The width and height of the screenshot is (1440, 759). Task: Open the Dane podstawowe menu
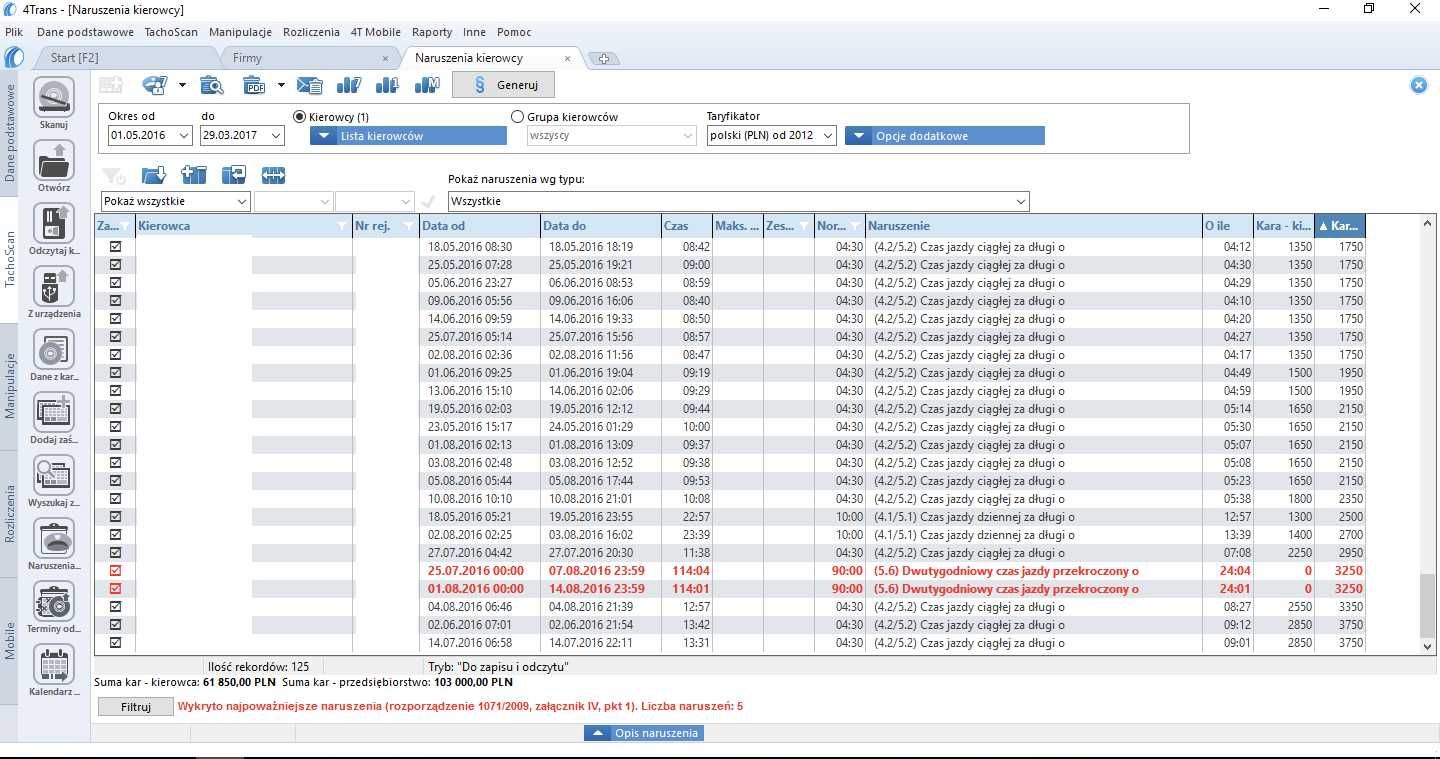coord(85,32)
